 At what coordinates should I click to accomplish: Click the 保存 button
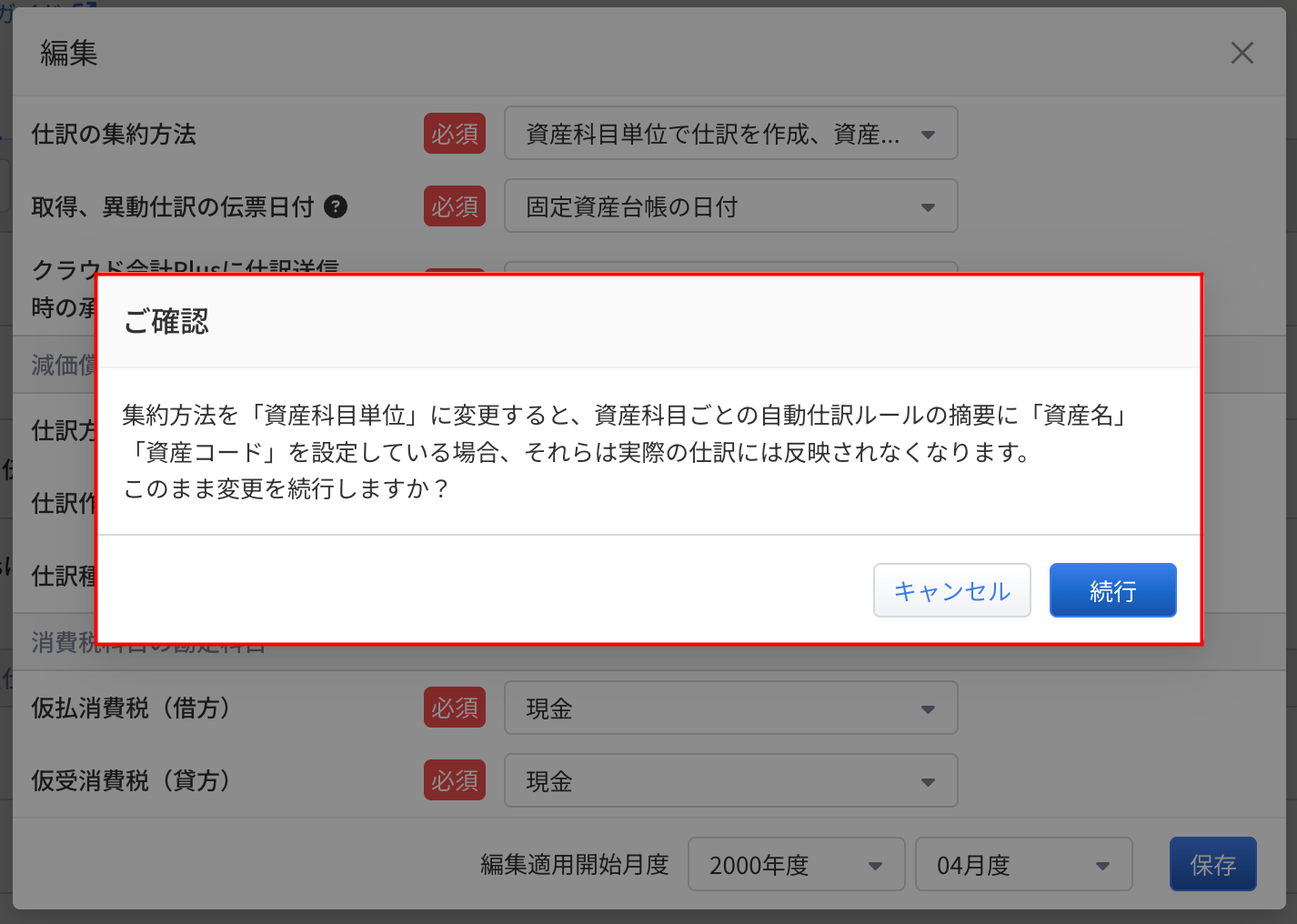click(x=1212, y=864)
